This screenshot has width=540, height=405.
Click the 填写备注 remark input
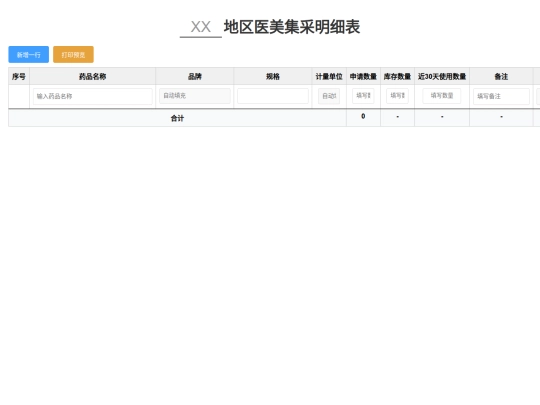pyautogui.click(x=501, y=96)
